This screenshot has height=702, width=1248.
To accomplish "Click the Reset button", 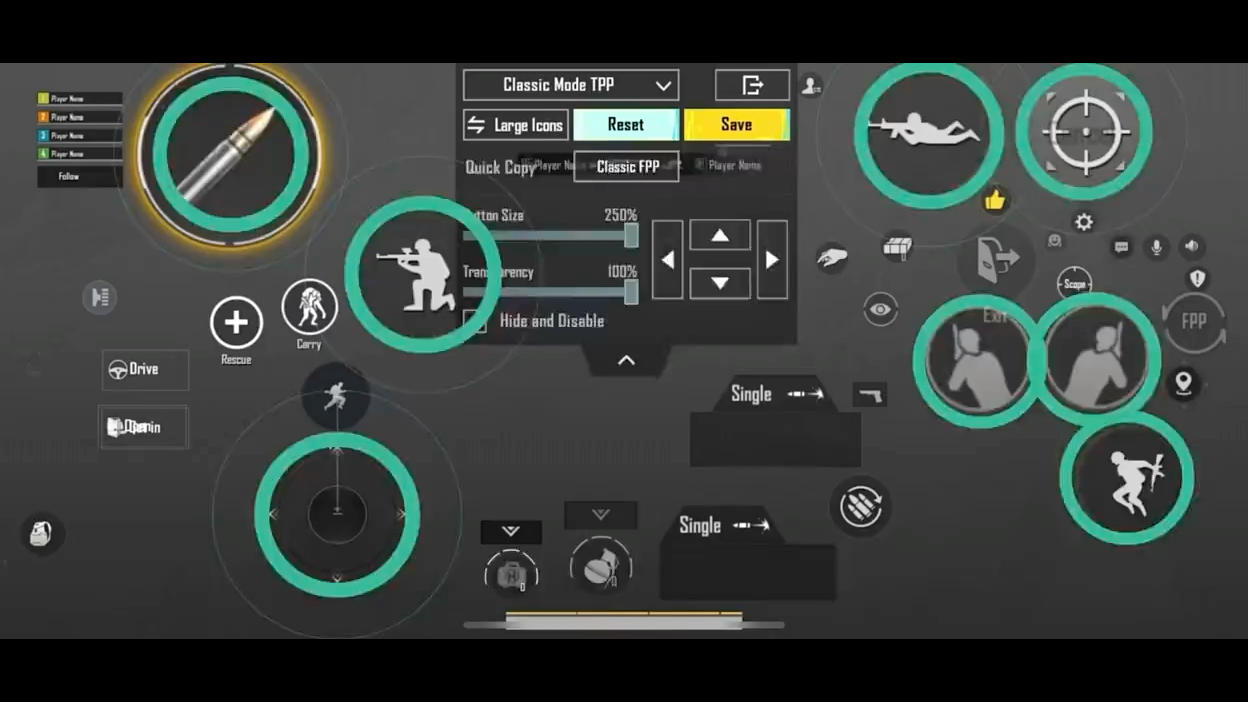I will 626,125.
